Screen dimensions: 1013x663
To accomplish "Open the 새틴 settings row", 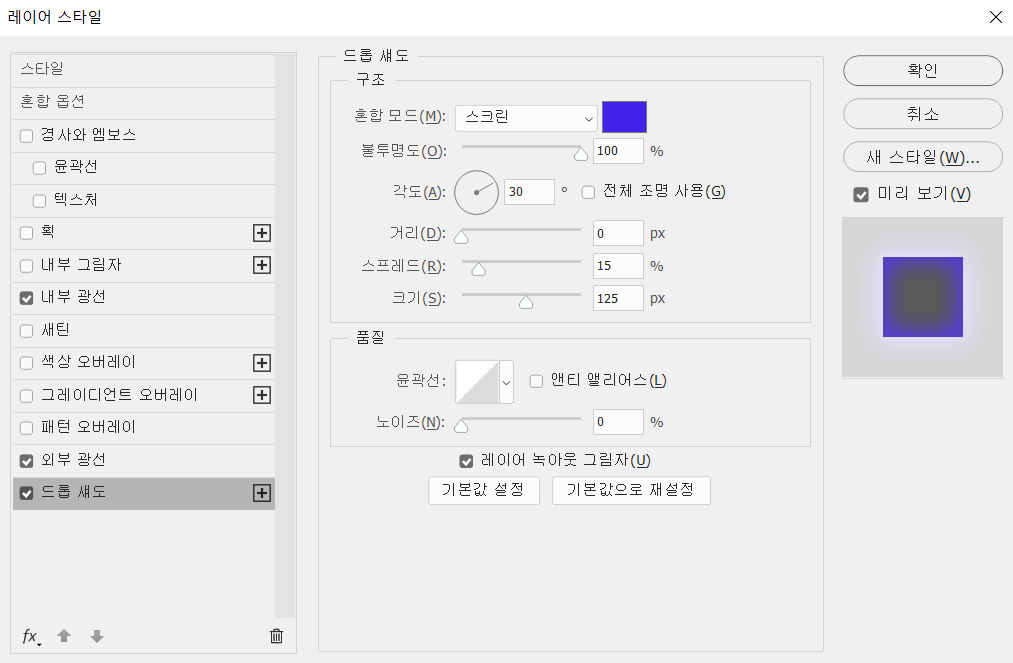I will (x=143, y=330).
